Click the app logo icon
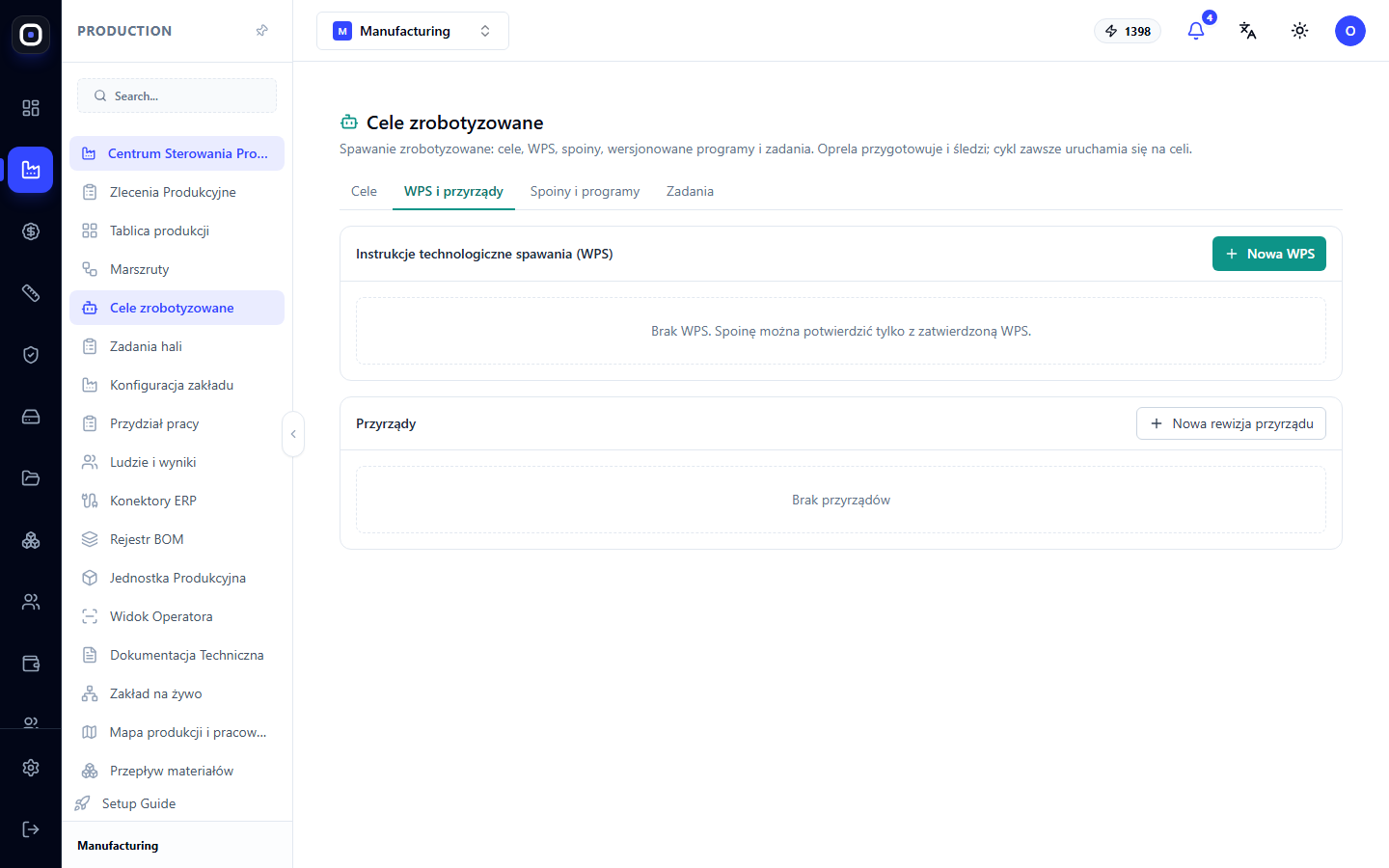The image size is (1389, 868). pos(31,35)
